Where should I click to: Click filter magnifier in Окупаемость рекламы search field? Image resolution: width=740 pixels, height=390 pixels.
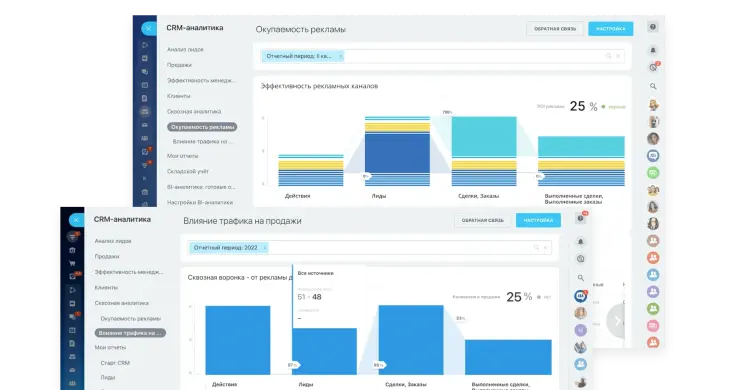pyautogui.click(x=608, y=56)
